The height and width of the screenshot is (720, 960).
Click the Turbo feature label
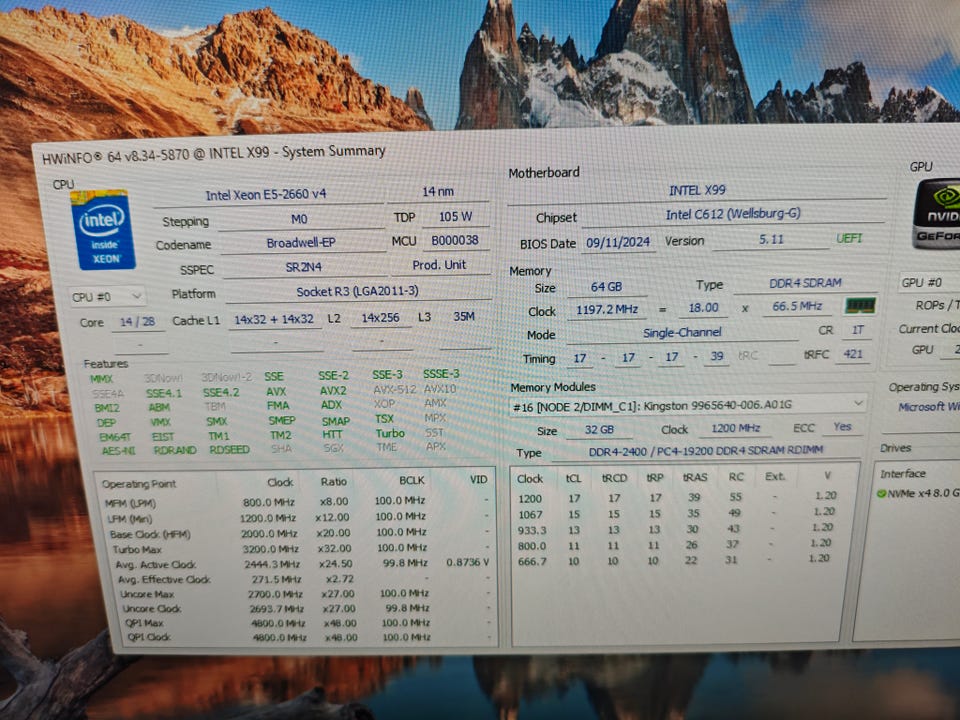(390, 433)
